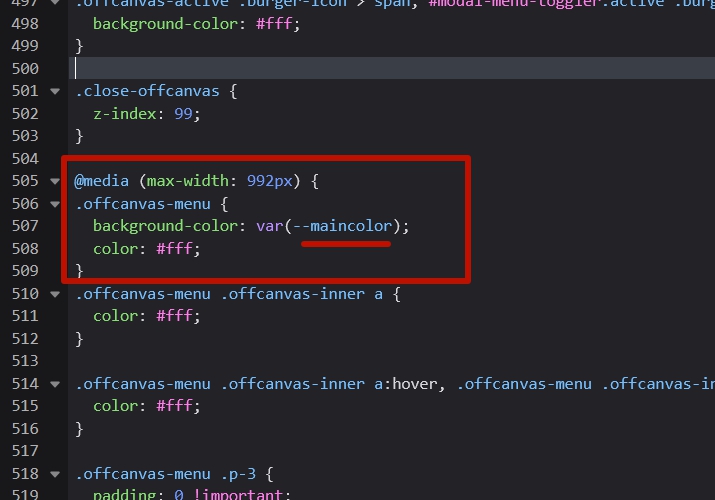Image resolution: width=715 pixels, height=500 pixels.
Task: Place cursor on the empty highlighted line 500
Action: [300, 68]
